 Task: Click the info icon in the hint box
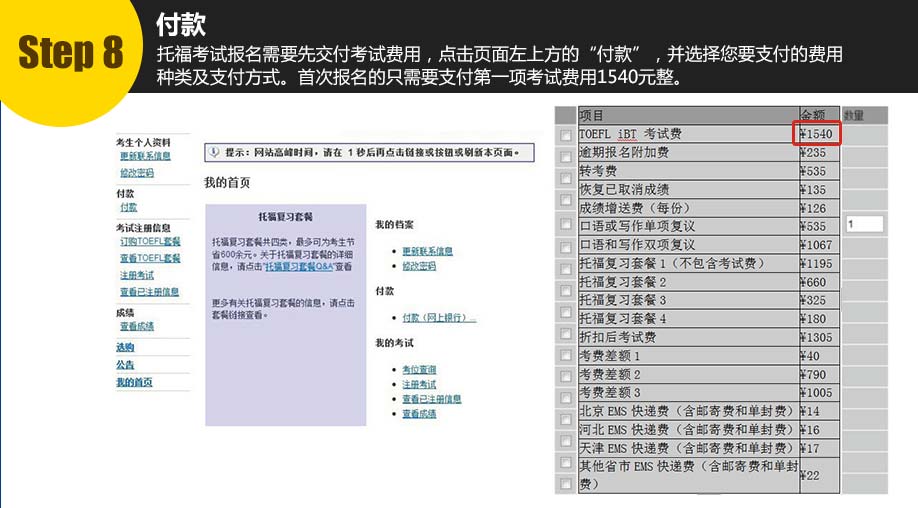coord(214,152)
